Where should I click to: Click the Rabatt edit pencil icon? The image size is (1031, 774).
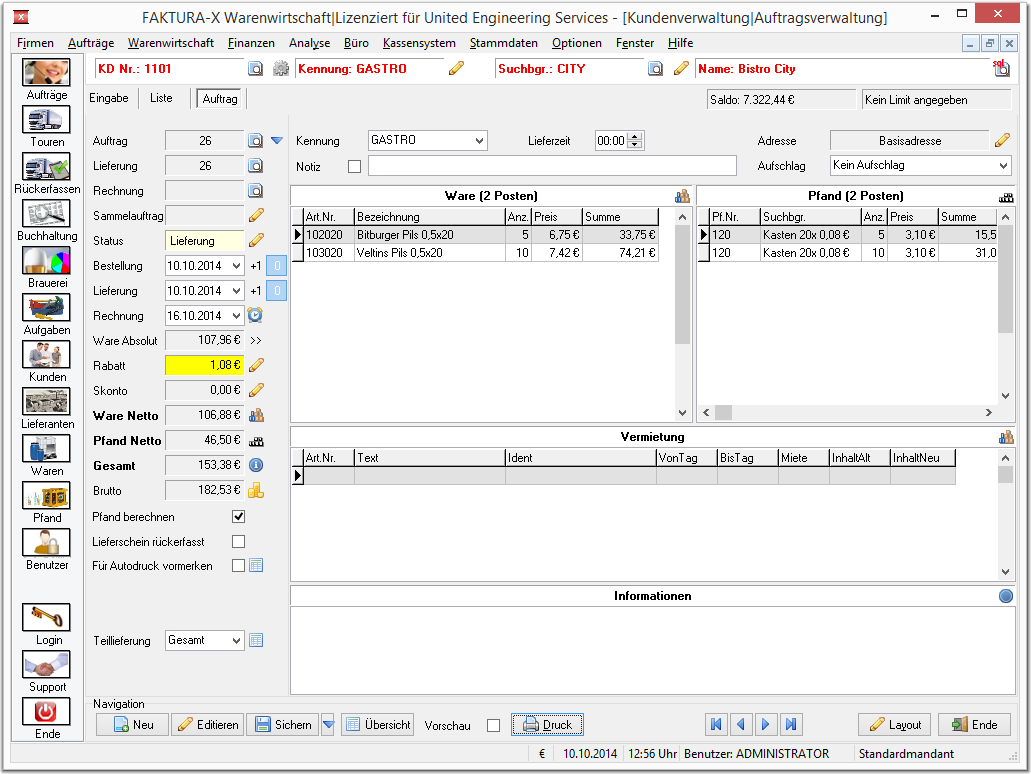[256, 365]
